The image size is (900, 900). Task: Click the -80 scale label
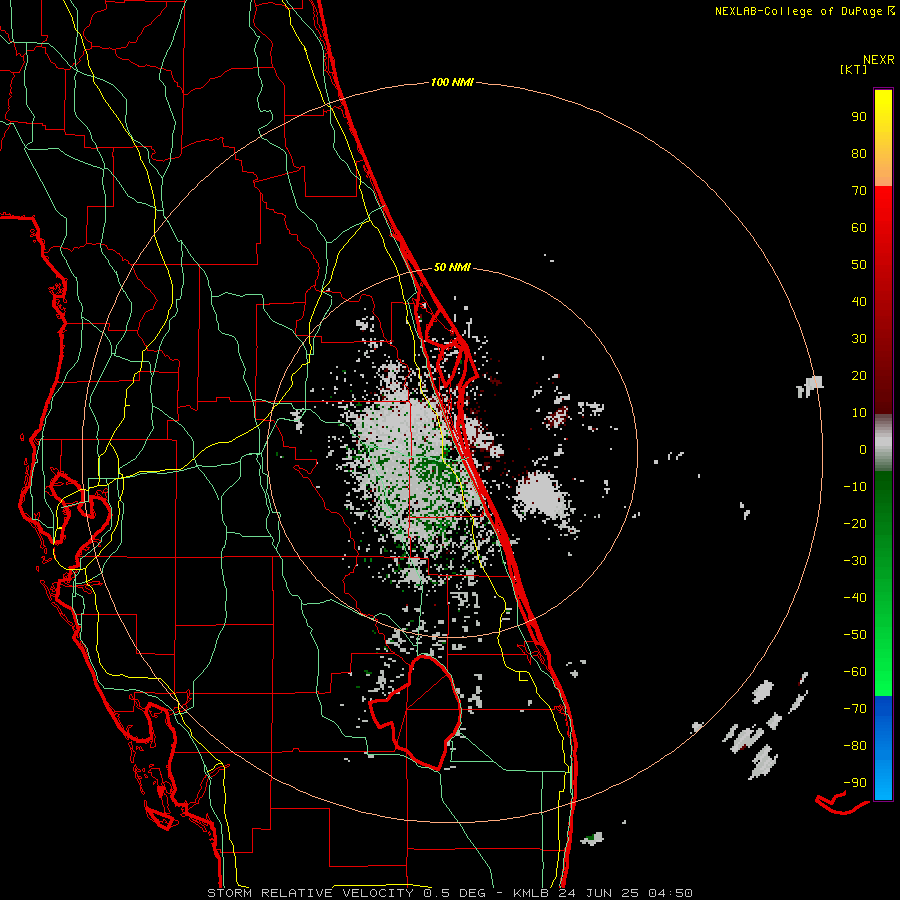point(855,746)
